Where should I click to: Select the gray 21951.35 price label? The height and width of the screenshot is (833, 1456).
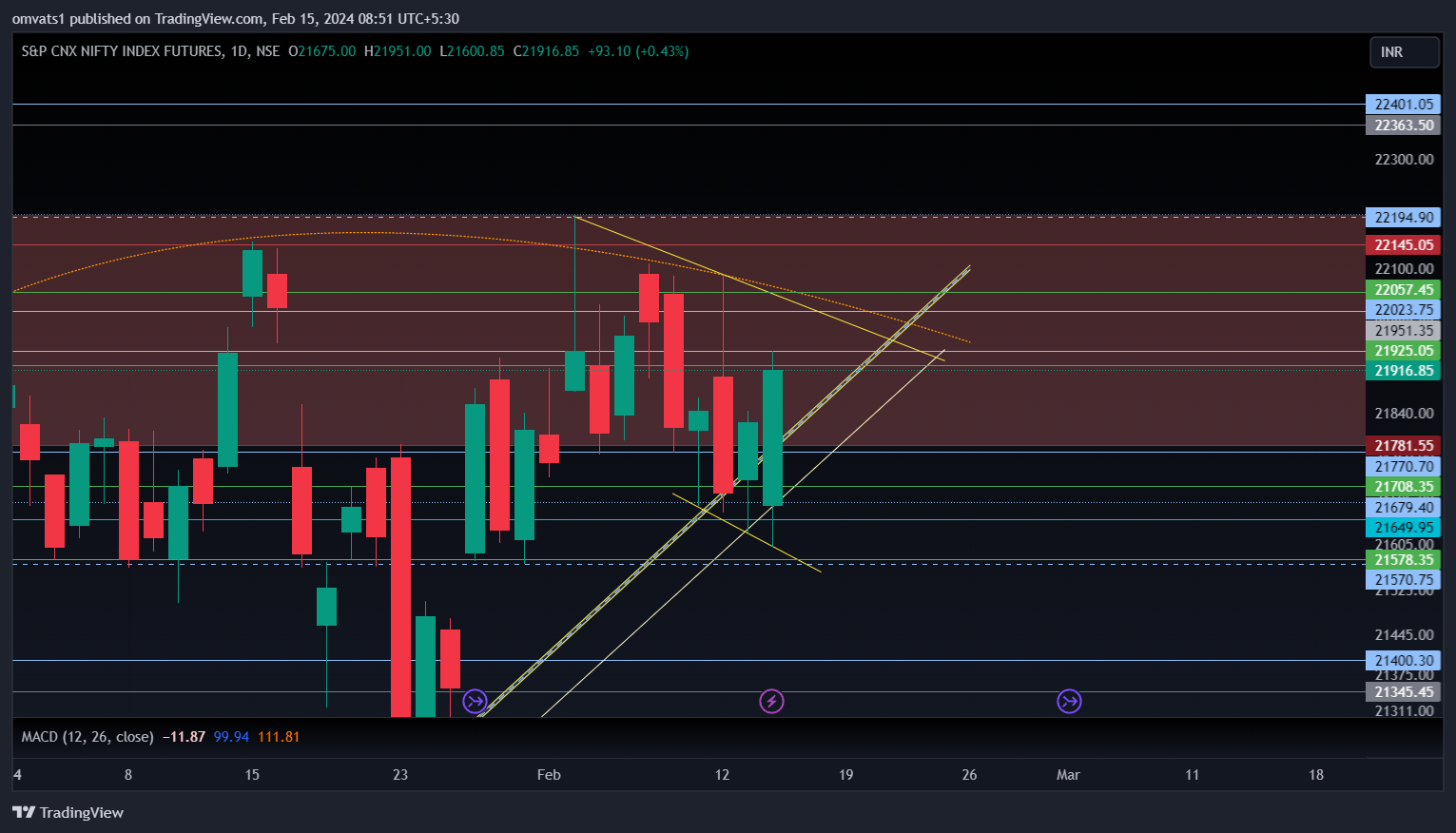point(1403,331)
